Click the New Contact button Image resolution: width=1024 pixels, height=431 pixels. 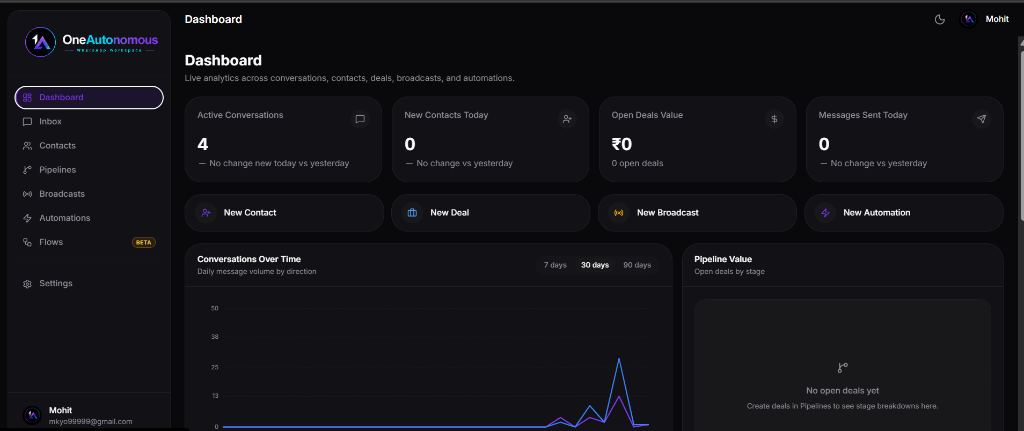click(284, 213)
